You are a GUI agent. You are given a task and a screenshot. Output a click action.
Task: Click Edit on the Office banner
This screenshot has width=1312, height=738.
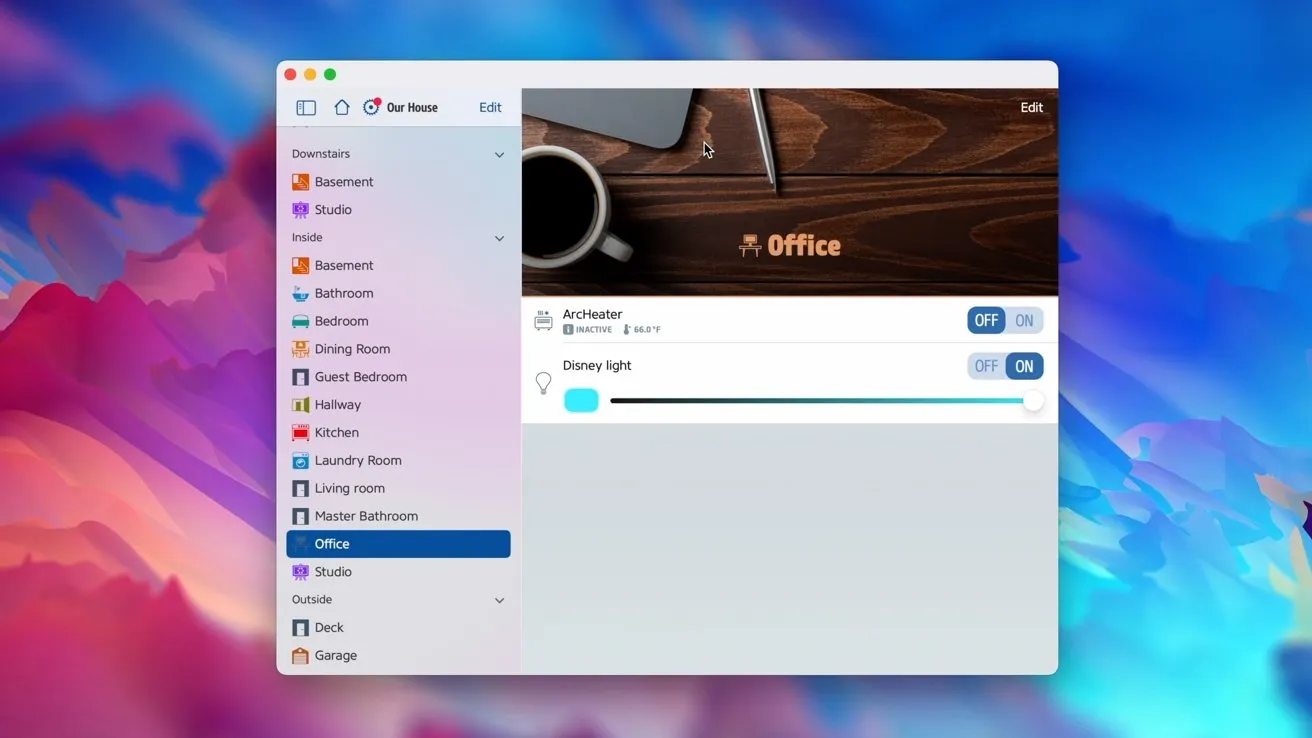1031,108
